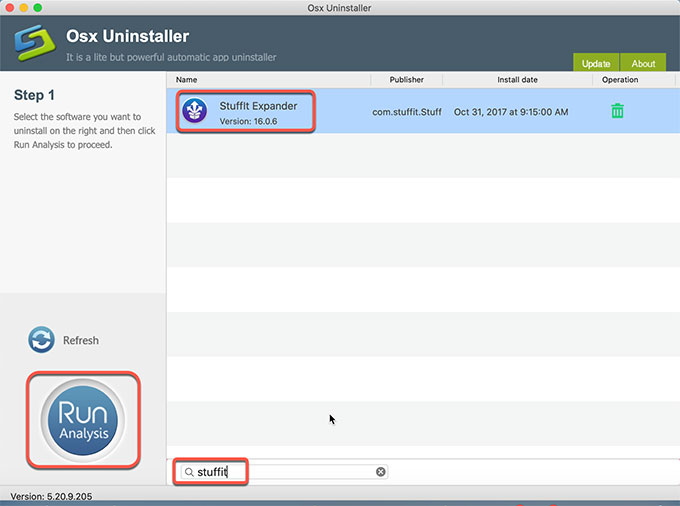
Task: Click the Oct 31, 2017 install date cell
Action: pos(511,112)
